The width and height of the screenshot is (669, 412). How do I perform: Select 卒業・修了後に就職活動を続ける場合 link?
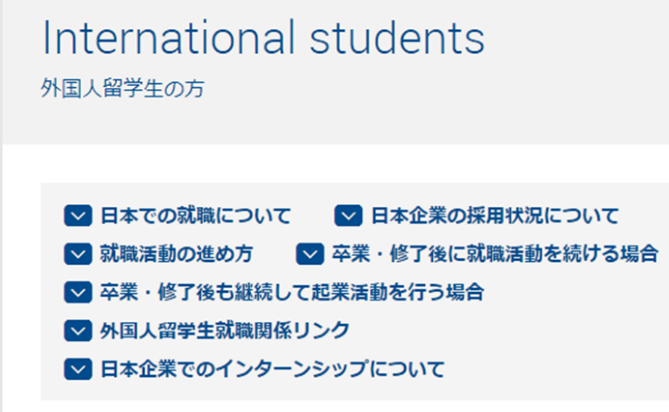495,254
